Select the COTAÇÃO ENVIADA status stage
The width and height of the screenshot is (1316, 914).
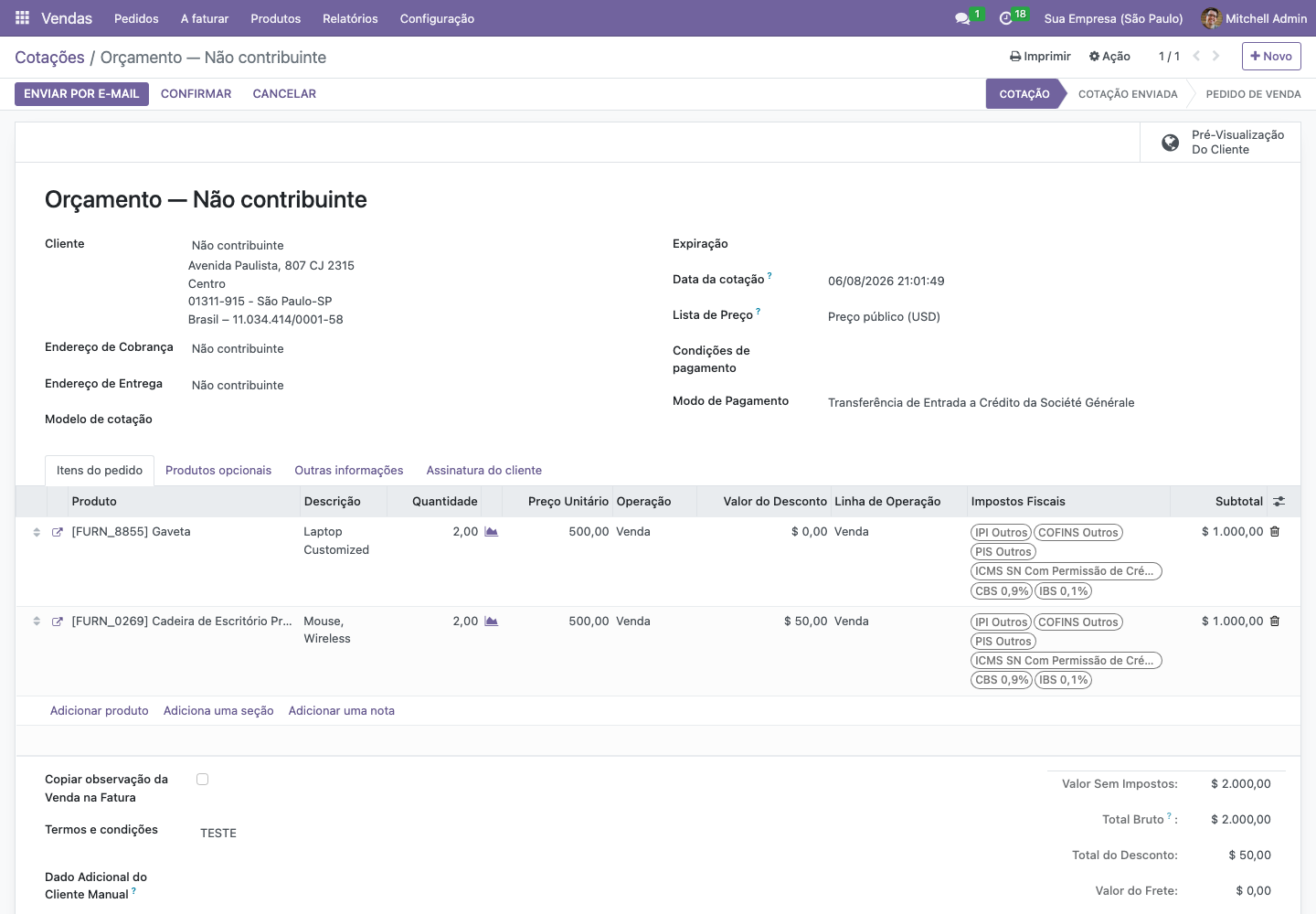tap(1128, 93)
